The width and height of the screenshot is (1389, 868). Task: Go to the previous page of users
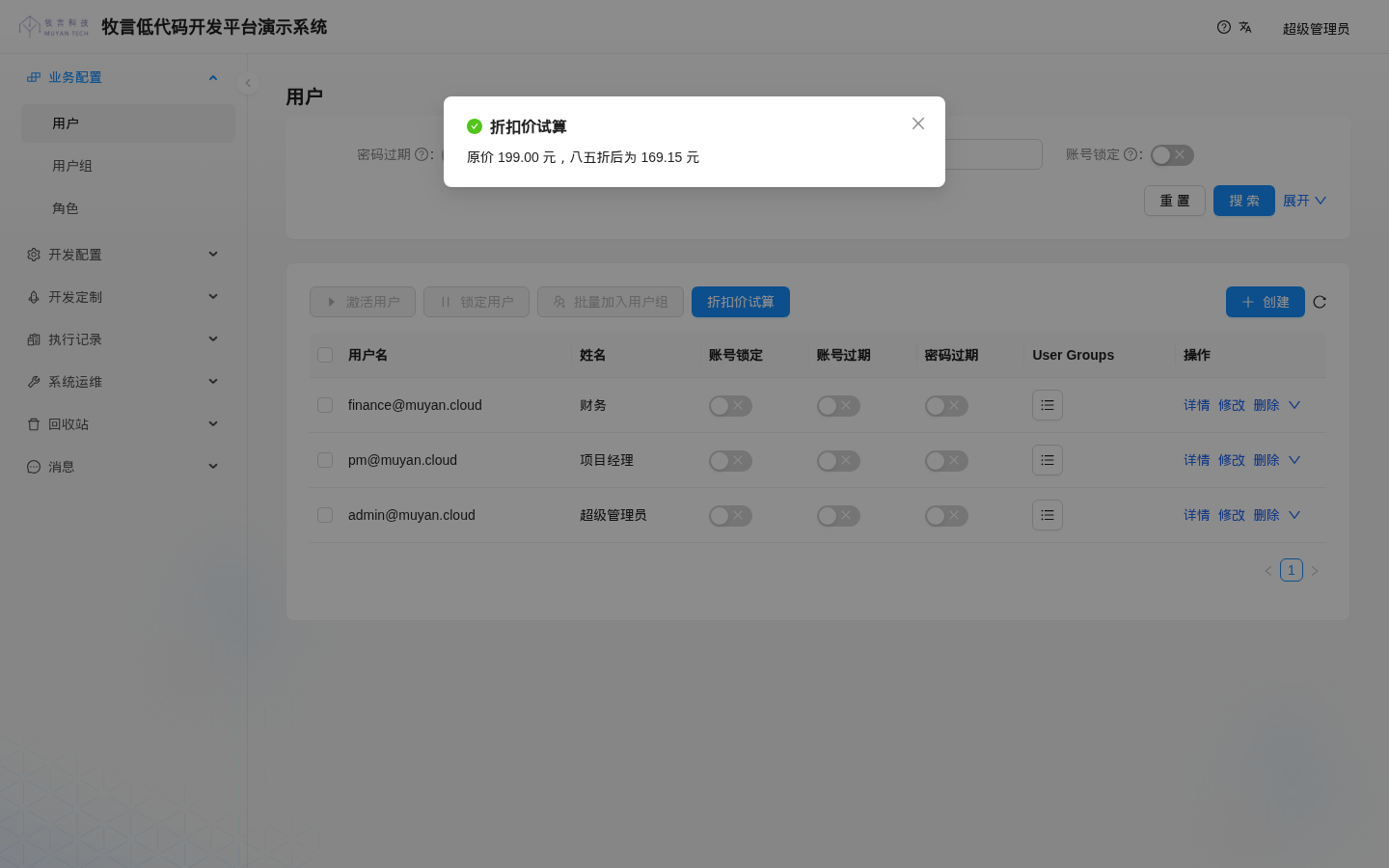click(1268, 571)
